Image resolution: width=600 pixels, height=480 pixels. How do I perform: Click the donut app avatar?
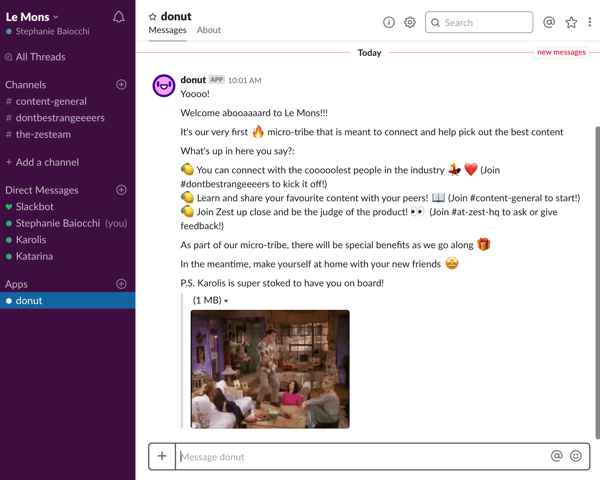click(164, 86)
